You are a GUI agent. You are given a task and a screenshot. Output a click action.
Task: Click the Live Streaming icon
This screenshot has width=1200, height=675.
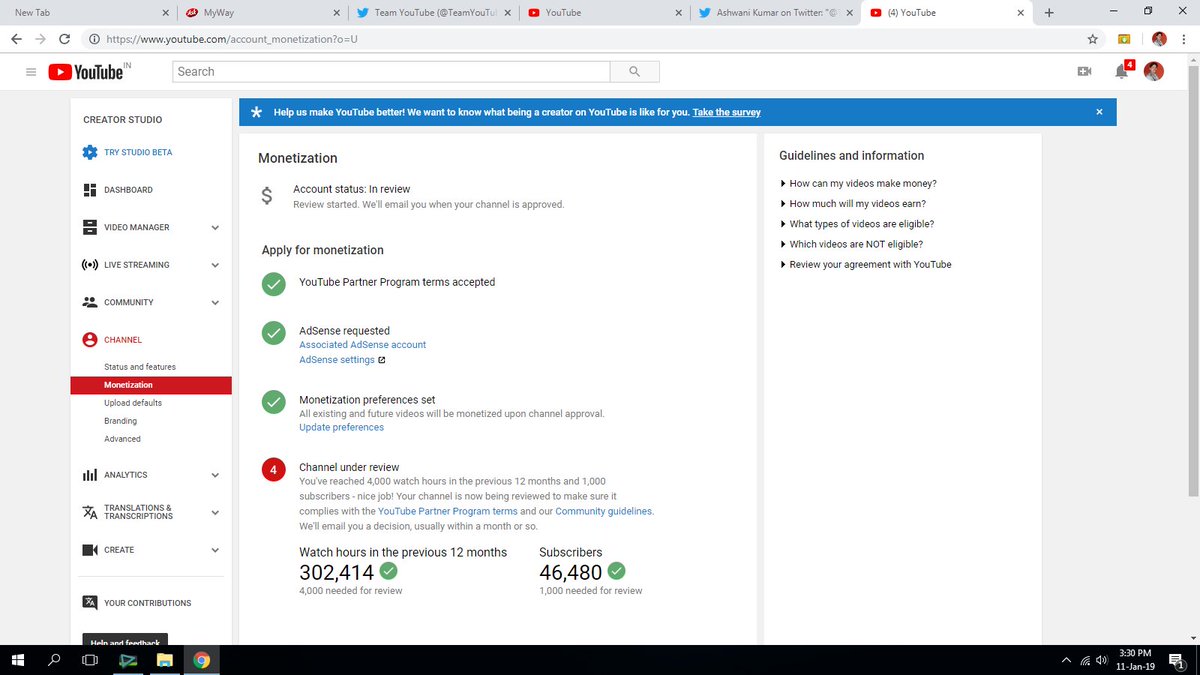click(x=90, y=265)
